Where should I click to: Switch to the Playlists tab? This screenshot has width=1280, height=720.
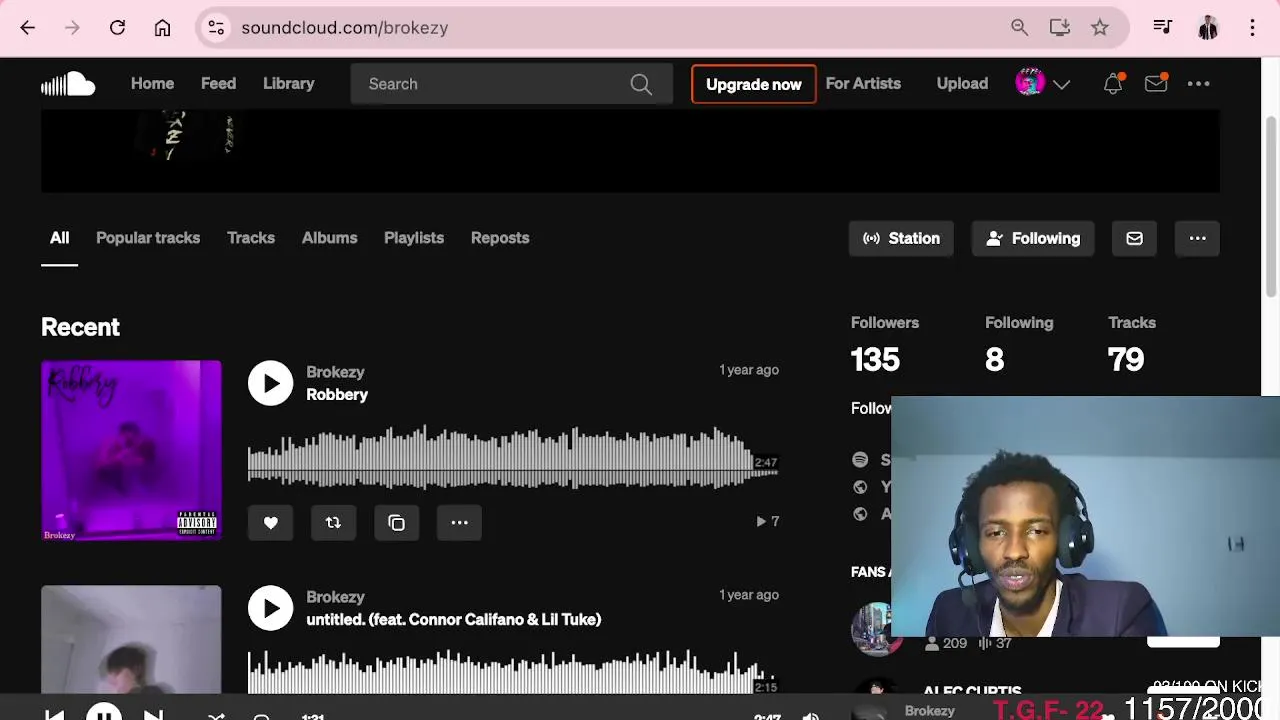point(414,238)
